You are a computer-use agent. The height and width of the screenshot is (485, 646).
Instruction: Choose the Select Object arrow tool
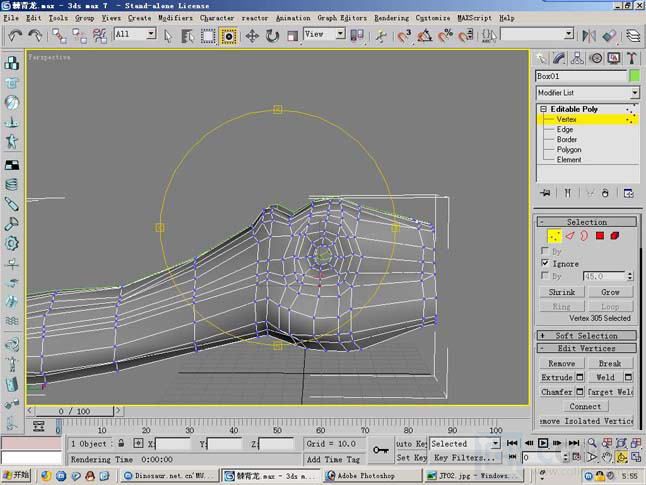click(x=167, y=36)
